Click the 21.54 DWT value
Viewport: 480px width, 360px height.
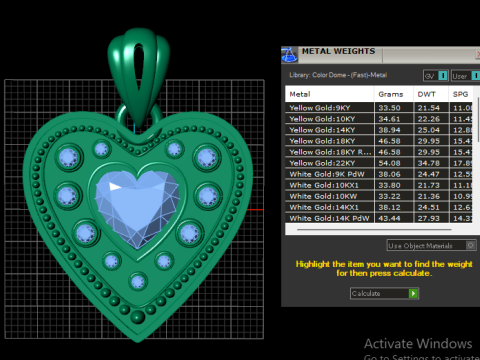(429, 108)
